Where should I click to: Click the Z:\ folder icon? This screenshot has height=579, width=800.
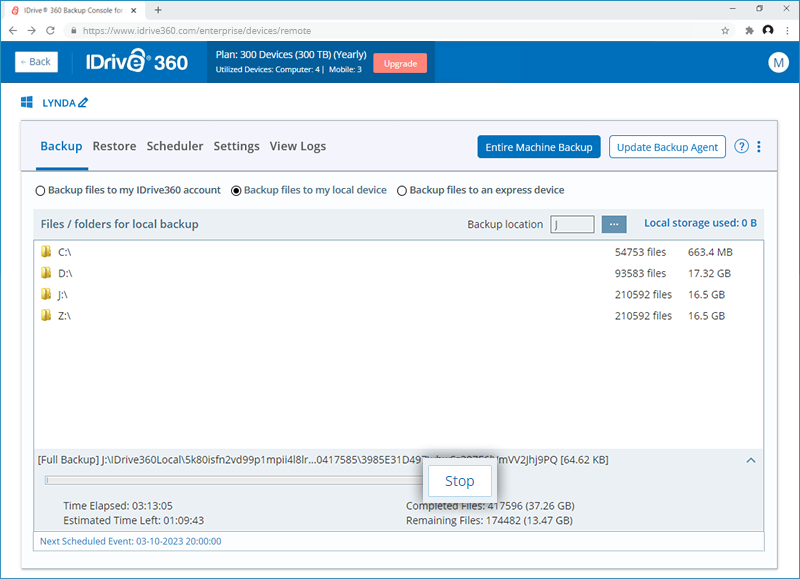point(46,315)
